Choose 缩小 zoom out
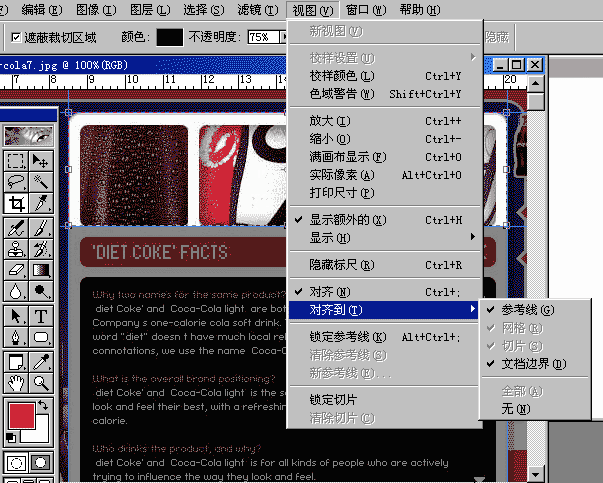Image resolution: width=603 pixels, height=483 pixels. (x=385, y=139)
